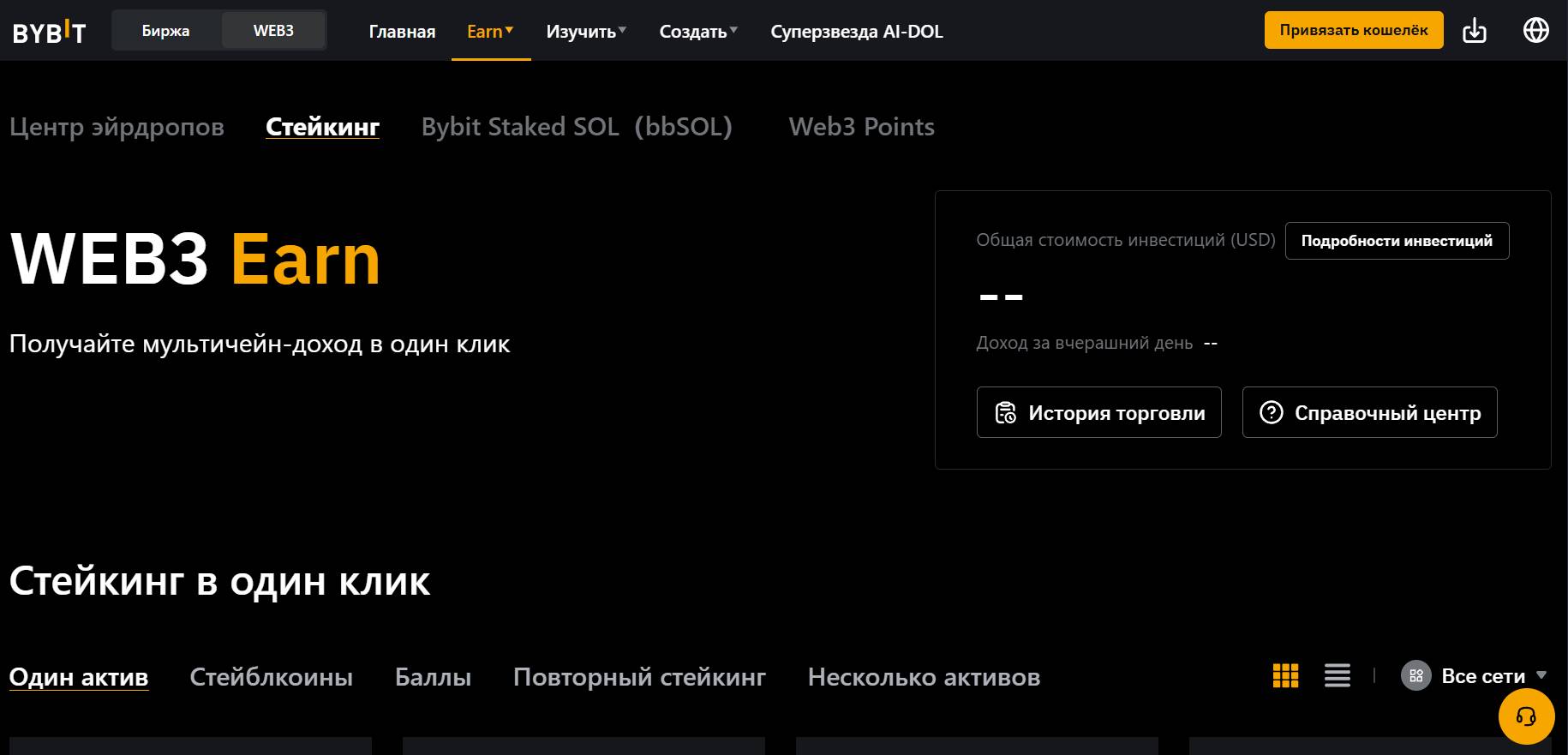Image resolution: width=1568 pixels, height=755 pixels.
Task: Click the globe language icon
Action: click(1535, 31)
